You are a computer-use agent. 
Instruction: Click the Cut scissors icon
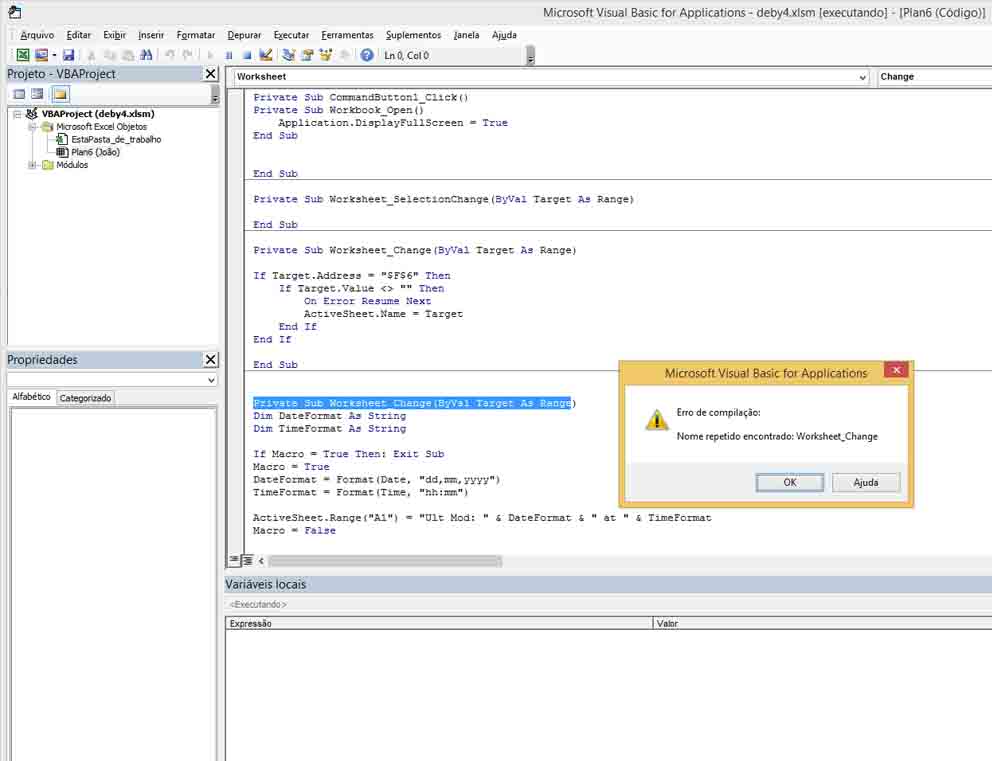pos(92,55)
